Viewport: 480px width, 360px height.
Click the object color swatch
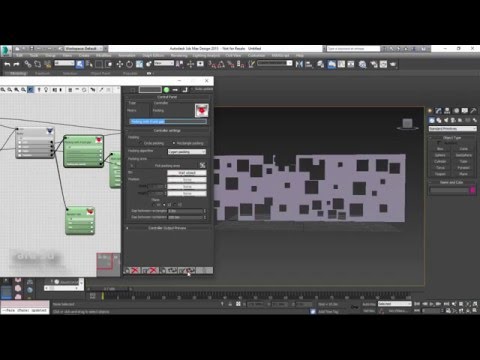(x=472, y=190)
